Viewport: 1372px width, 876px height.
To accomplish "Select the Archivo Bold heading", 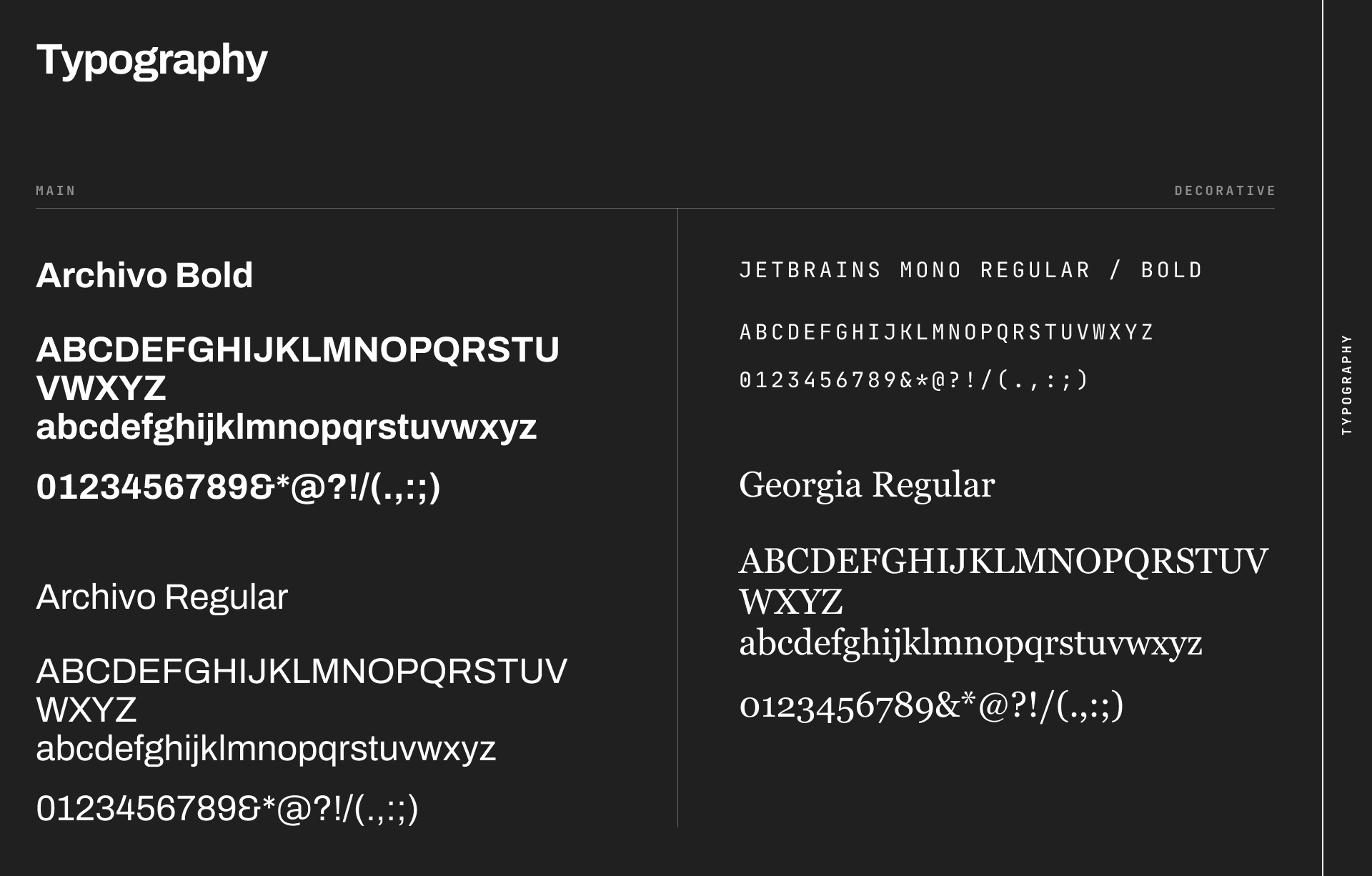I will [144, 276].
